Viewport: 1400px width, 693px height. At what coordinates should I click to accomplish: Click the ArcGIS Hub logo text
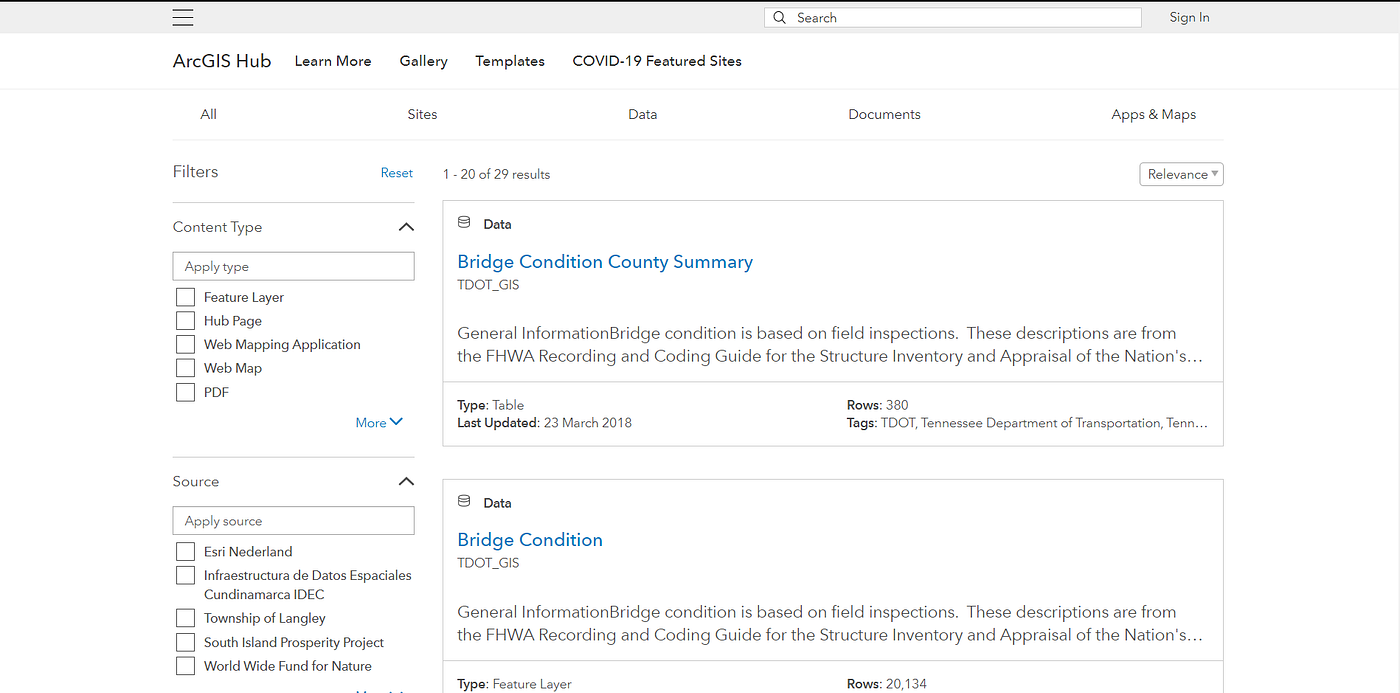[x=222, y=61]
